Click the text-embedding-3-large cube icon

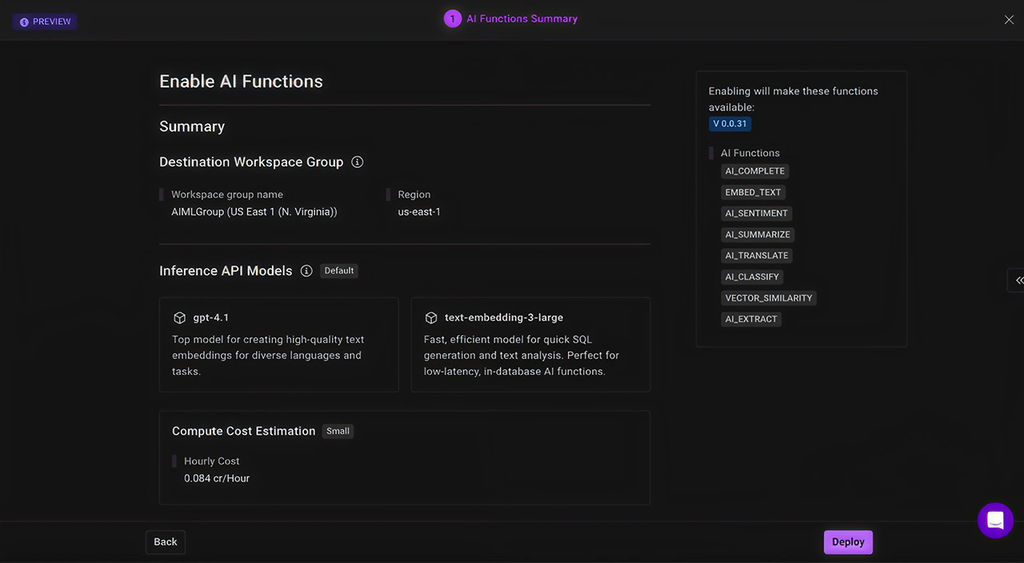431,318
